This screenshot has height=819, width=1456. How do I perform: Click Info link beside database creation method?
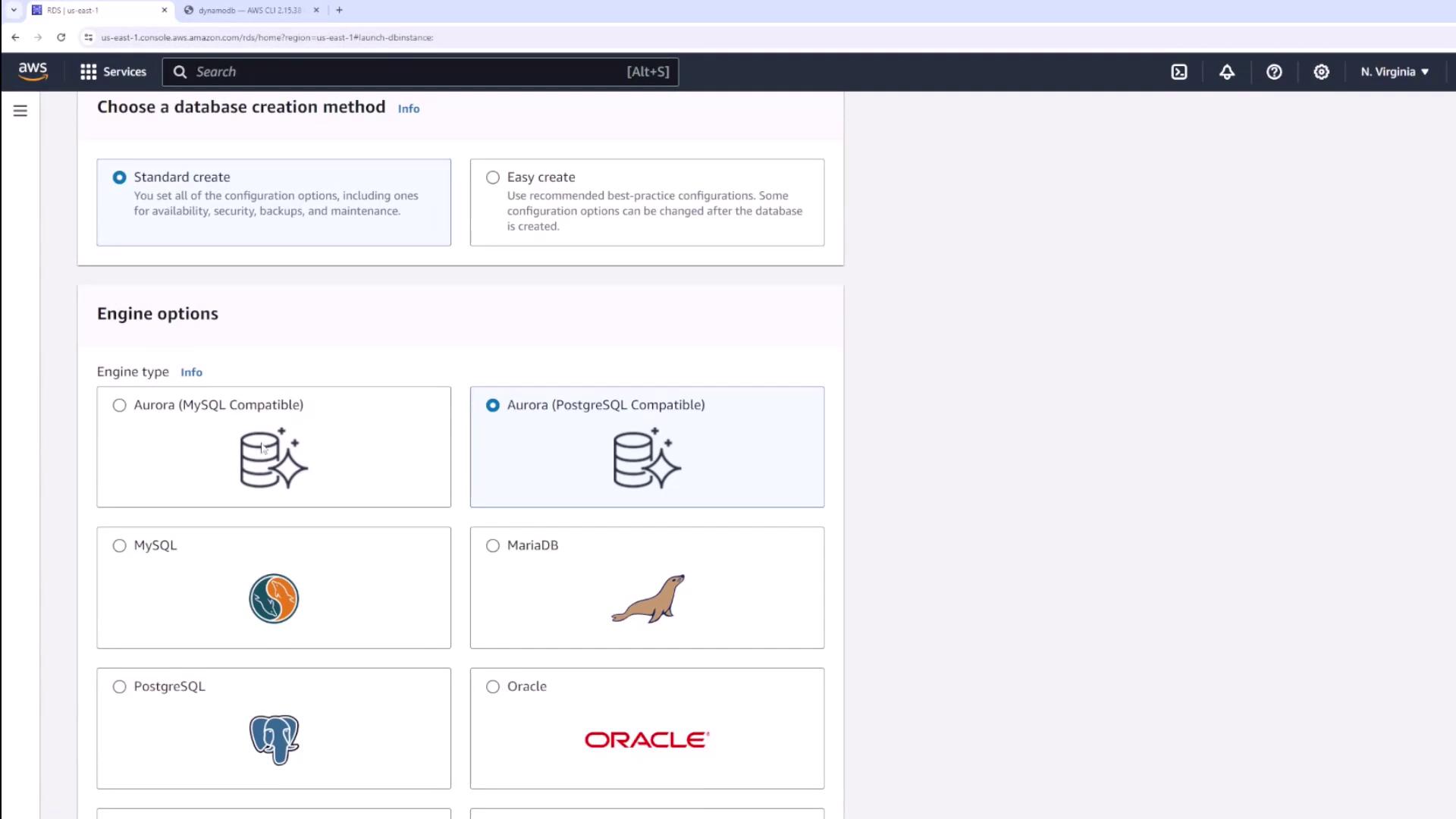tap(408, 109)
